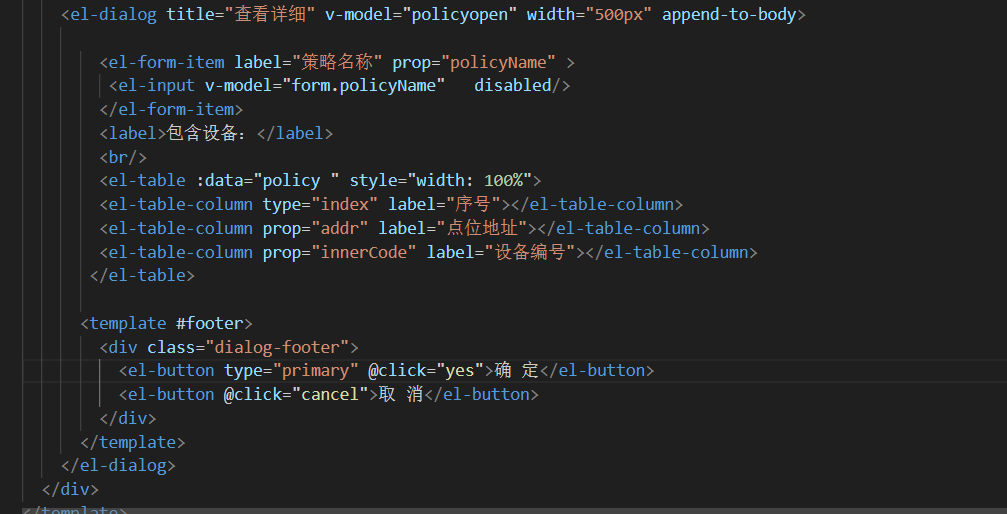1007x514 pixels.
Task: Click the closing el-table tag
Action: tap(142, 276)
